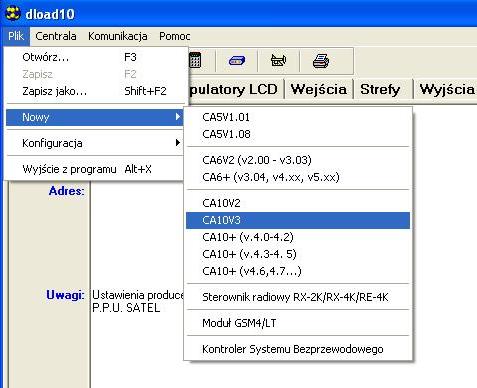This screenshot has width=477, height=388.
Task: Choose Zapisz jako... menu entry
Action: click(x=95, y=91)
